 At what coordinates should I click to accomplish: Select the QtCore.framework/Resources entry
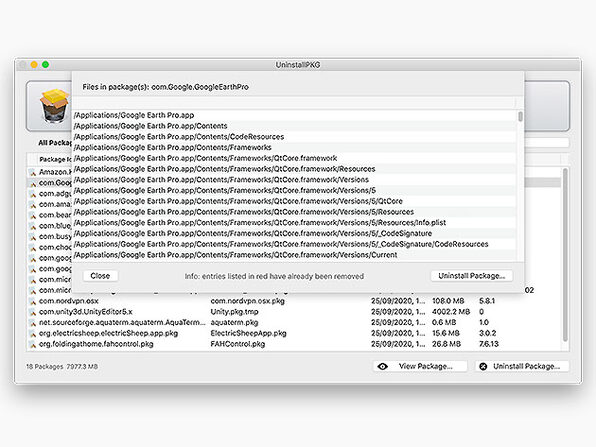[x=295, y=169]
